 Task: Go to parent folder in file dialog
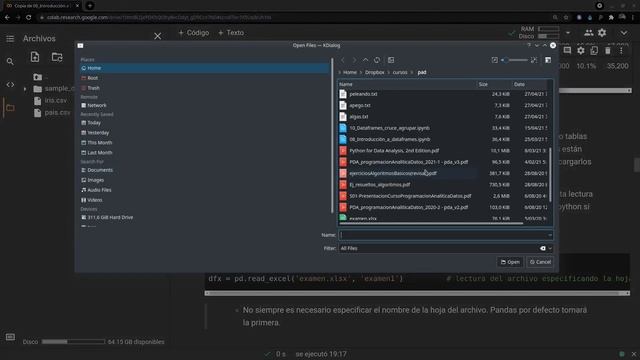pos(366,60)
